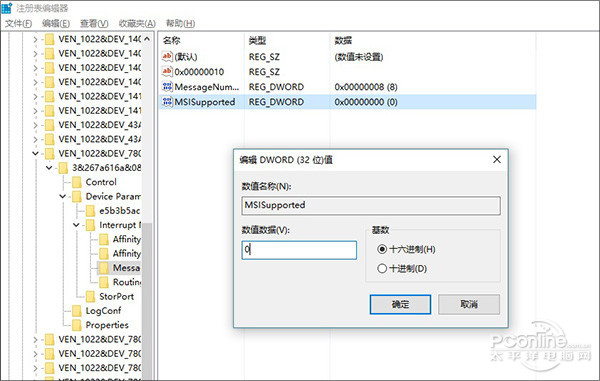Collapse the 3&267a616a&08 tree node
The image size is (600, 381).
coord(49,168)
